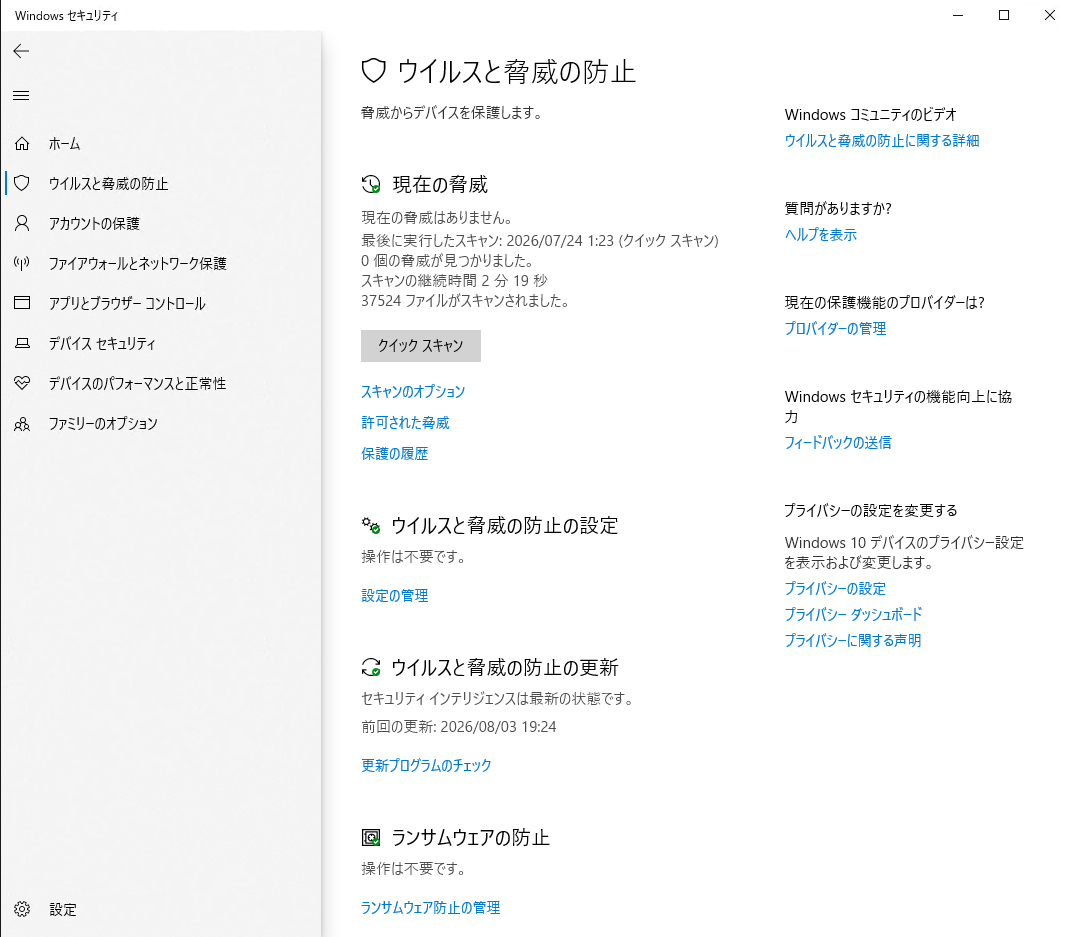Image resolution: width=1071 pixels, height=937 pixels.
Task: Click the 最後に実行したスキャン date line
Action: pyautogui.click(x=540, y=240)
